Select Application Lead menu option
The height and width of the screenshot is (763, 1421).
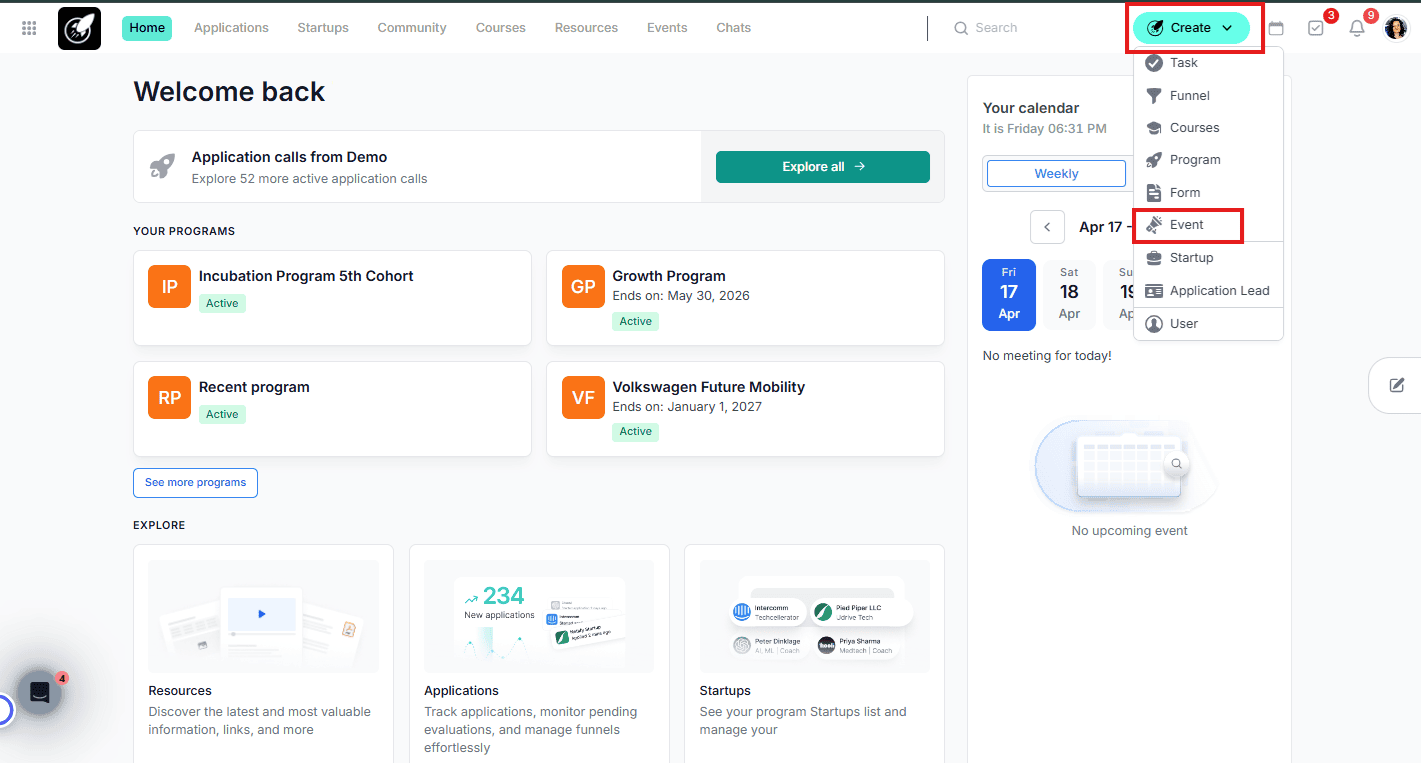coord(1219,291)
